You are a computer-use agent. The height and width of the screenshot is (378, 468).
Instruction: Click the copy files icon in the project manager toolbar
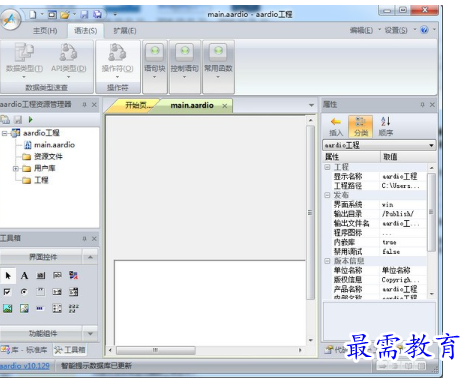pyautogui.click(x=5, y=119)
